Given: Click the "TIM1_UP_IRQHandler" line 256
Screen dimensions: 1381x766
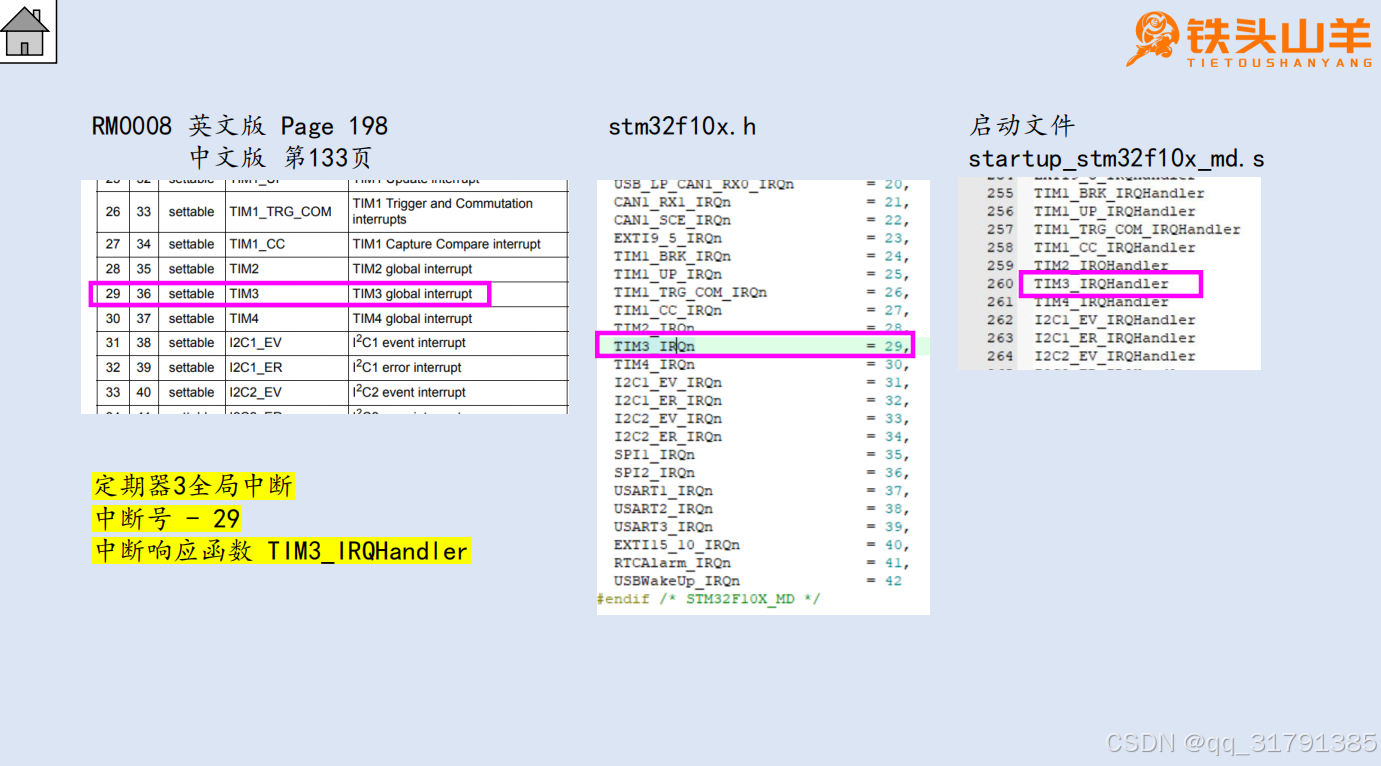Looking at the screenshot, I should (1114, 211).
